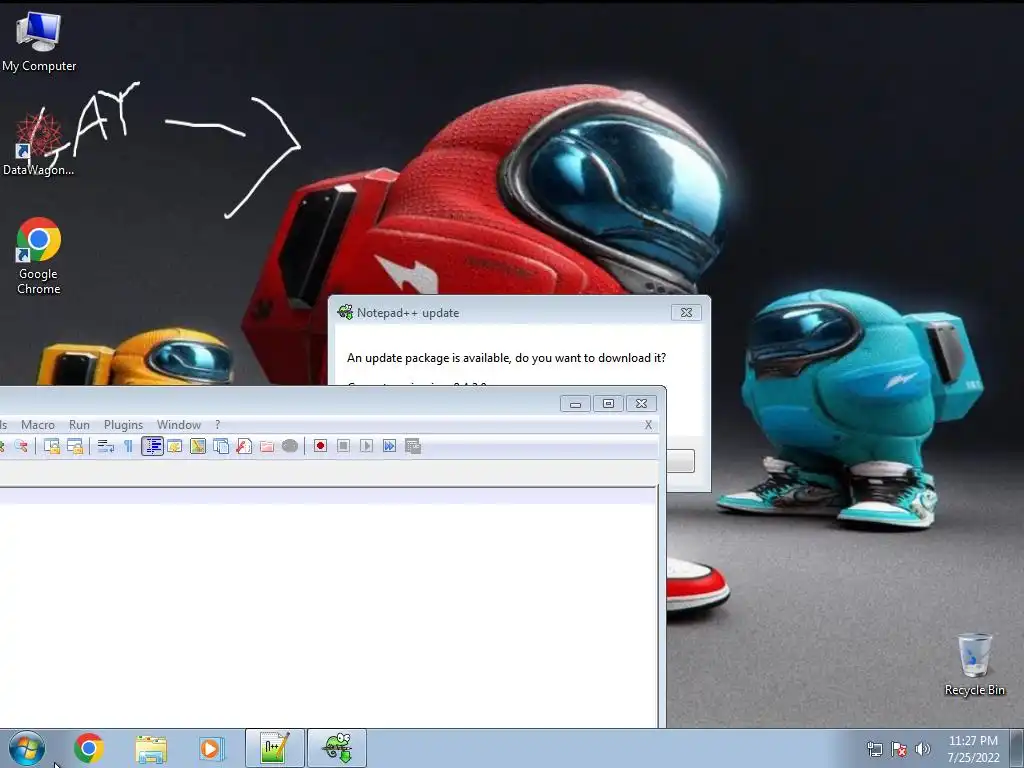1024x768 pixels.
Task: Select the DataWagon desktop shortcut
Action: (x=39, y=145)
